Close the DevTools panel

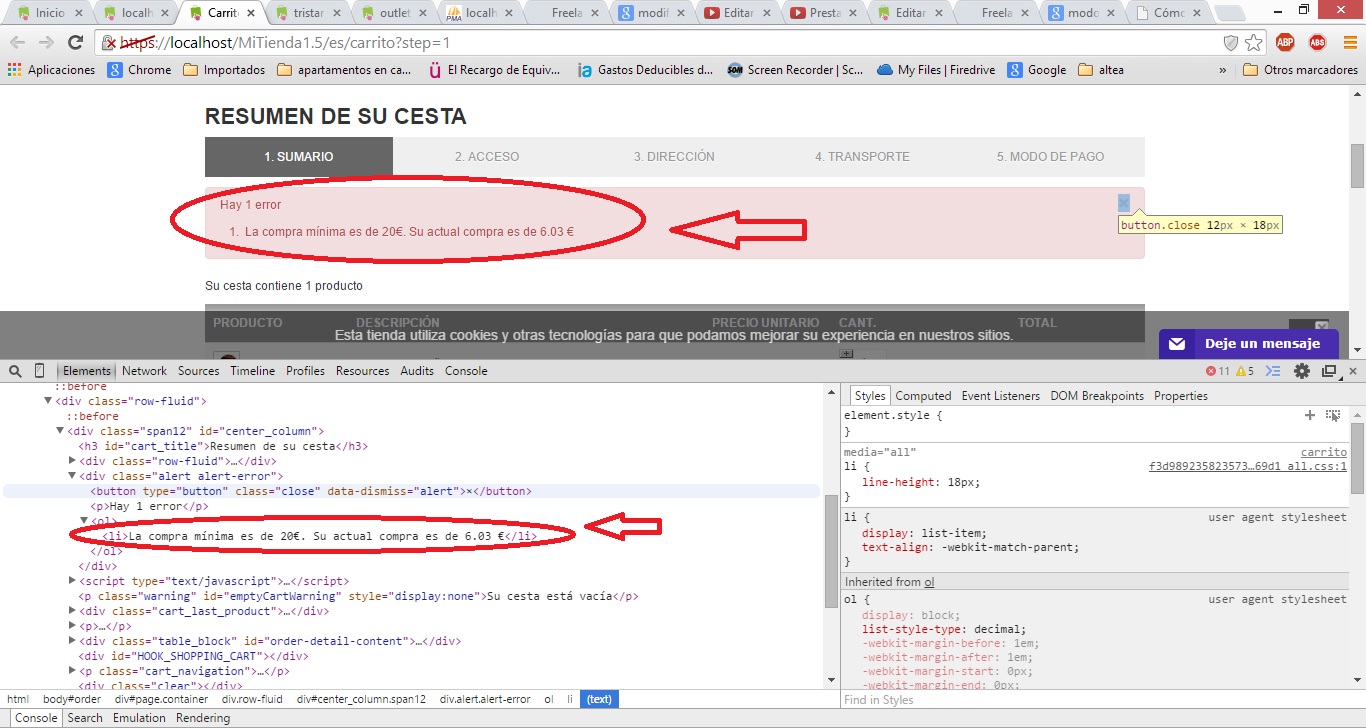tap(1353, 371)
